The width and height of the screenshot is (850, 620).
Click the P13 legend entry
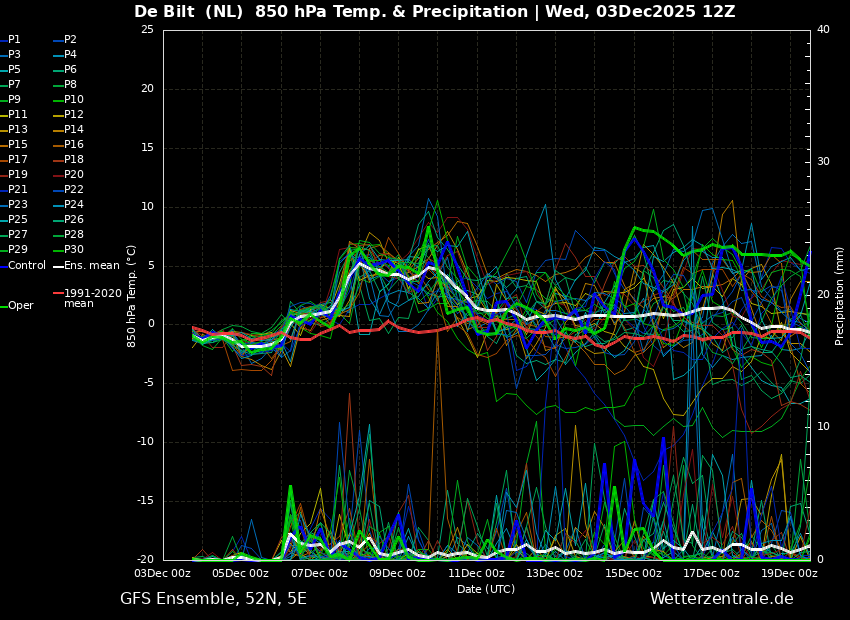pos(17,130)
